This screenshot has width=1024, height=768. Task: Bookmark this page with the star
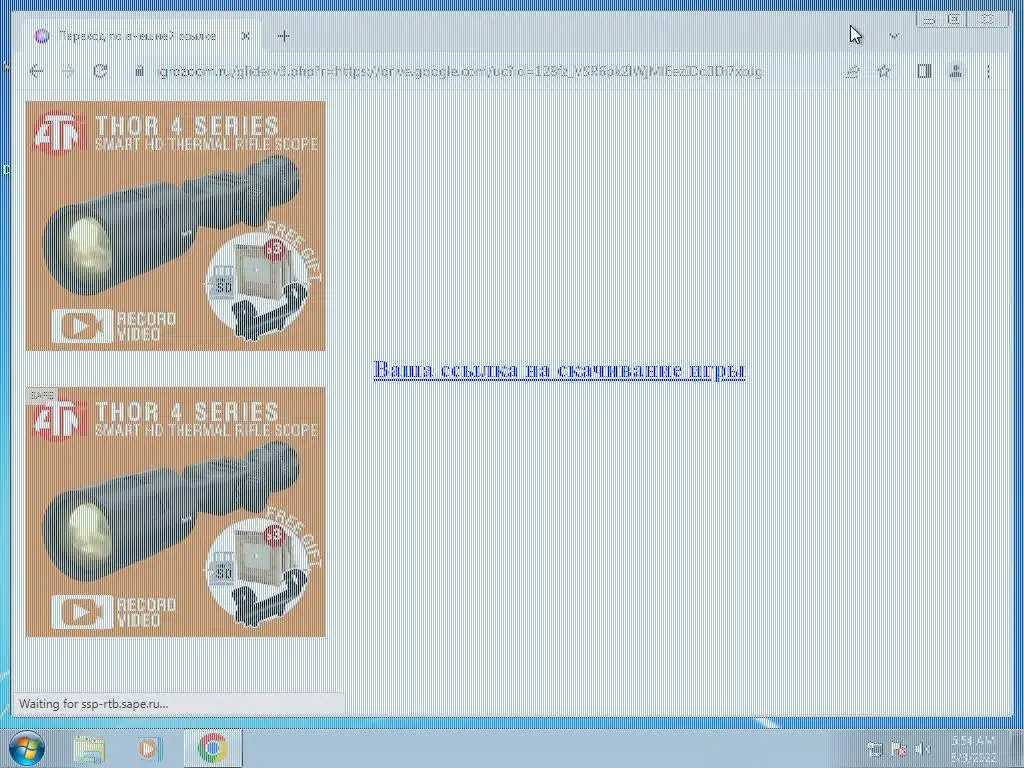tap(884, 72)
